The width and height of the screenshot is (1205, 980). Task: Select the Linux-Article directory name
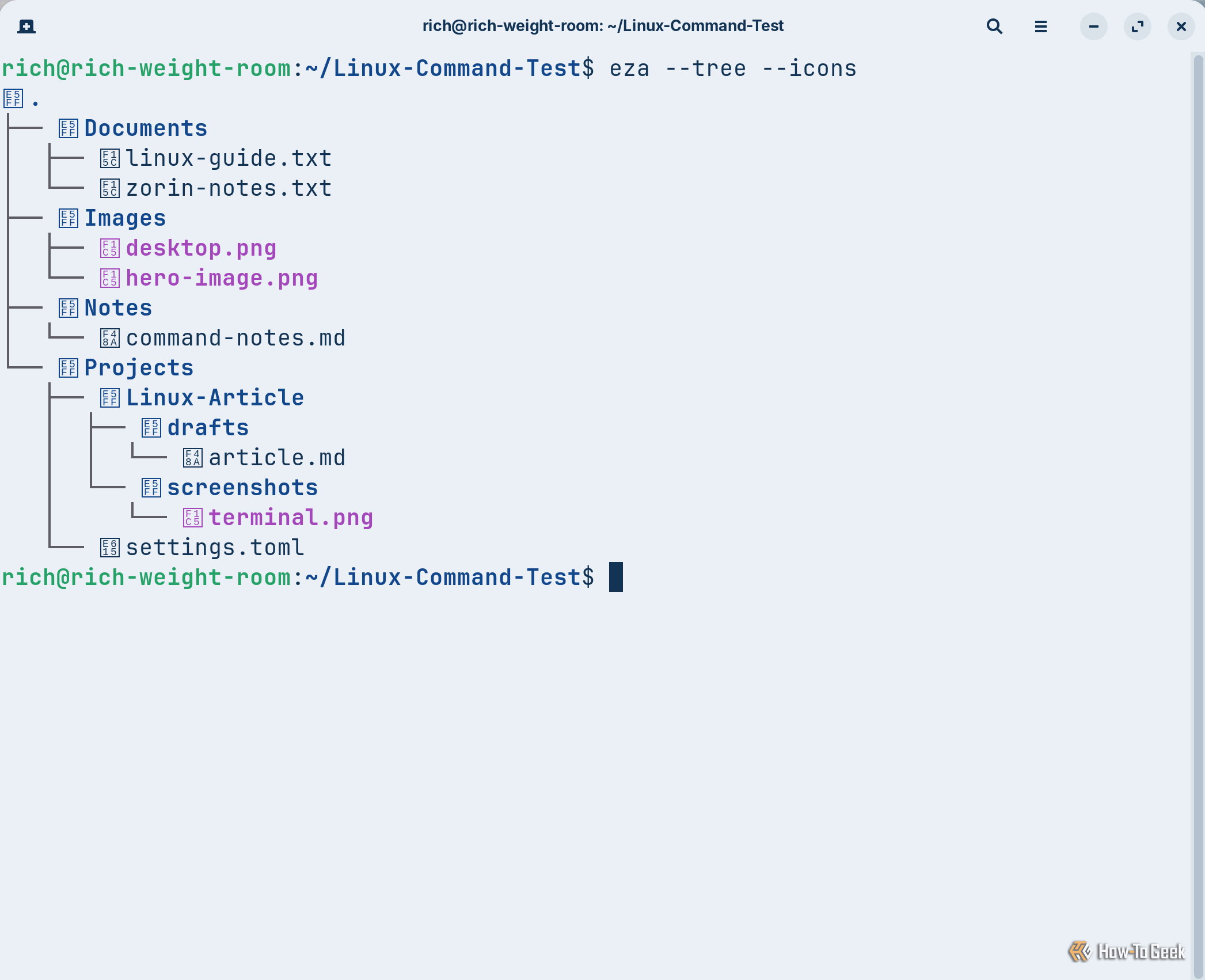[x=215, y=398]
